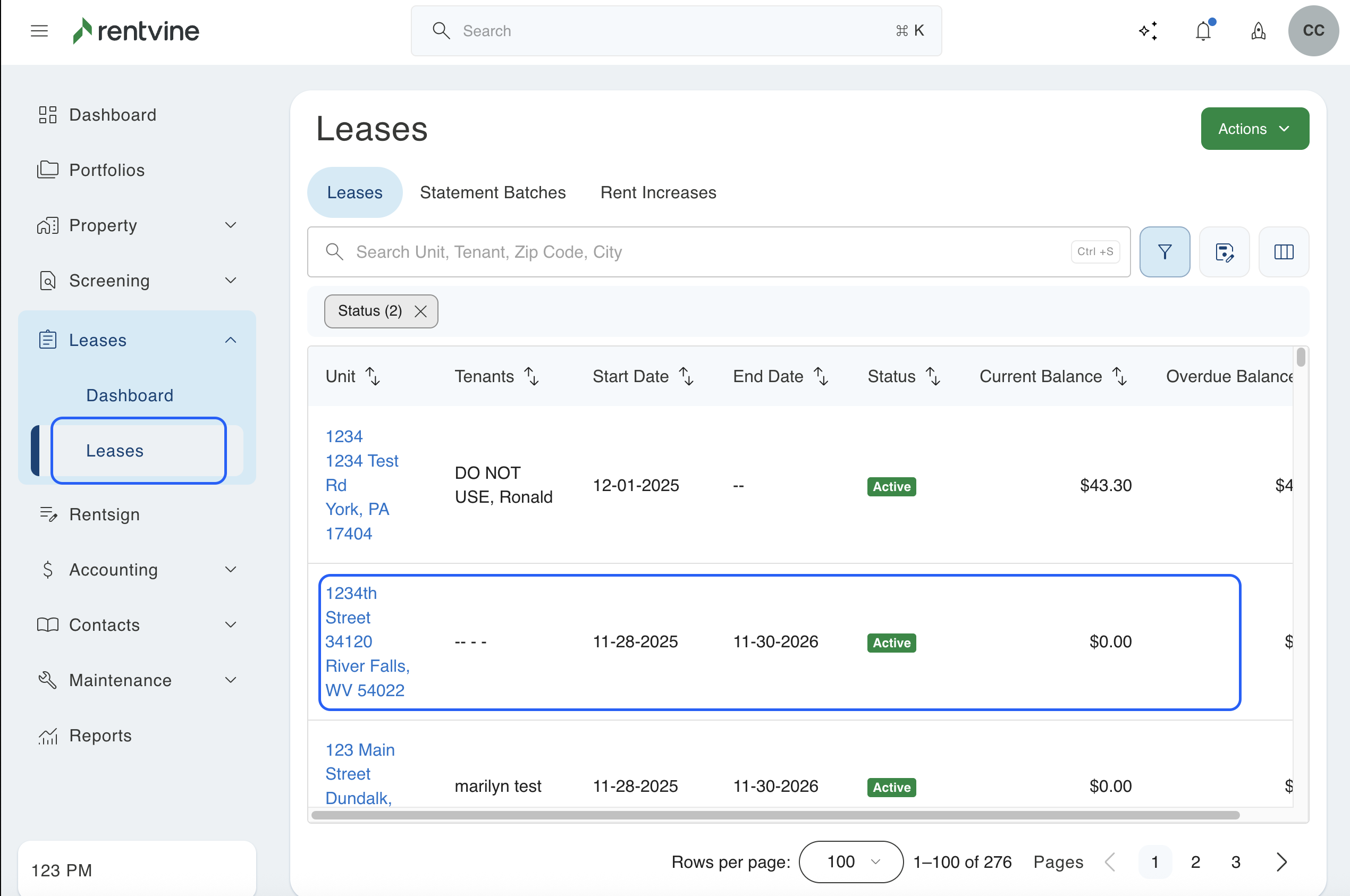The height and width of the screenshot is (896, 1350).
Task: Open the notifications bell
Action: (1203, 31)
